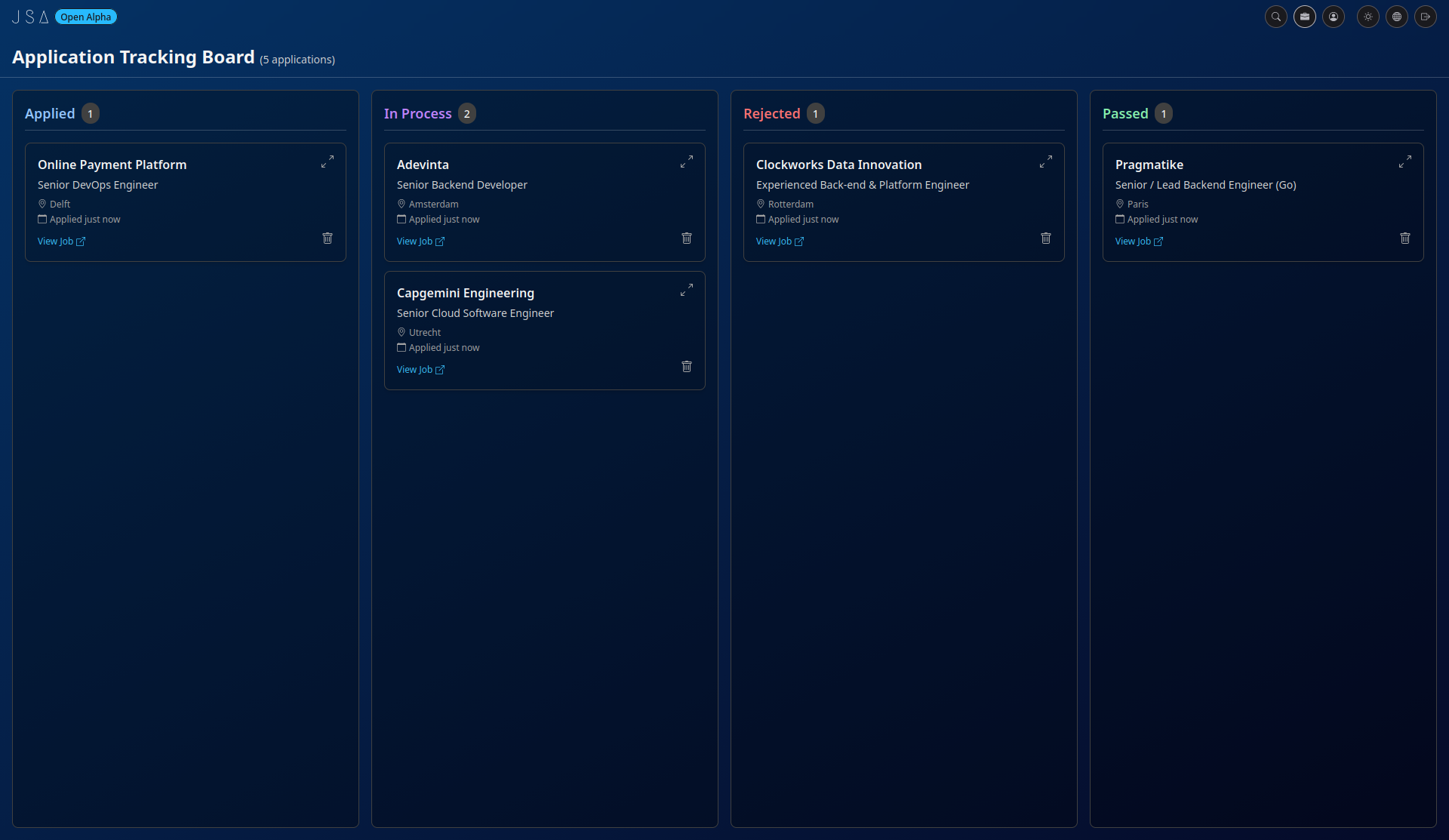The height and width of the screenshot is (840, 1449).
Task: Open the user profile icon
Action: tap(1334, 17)
